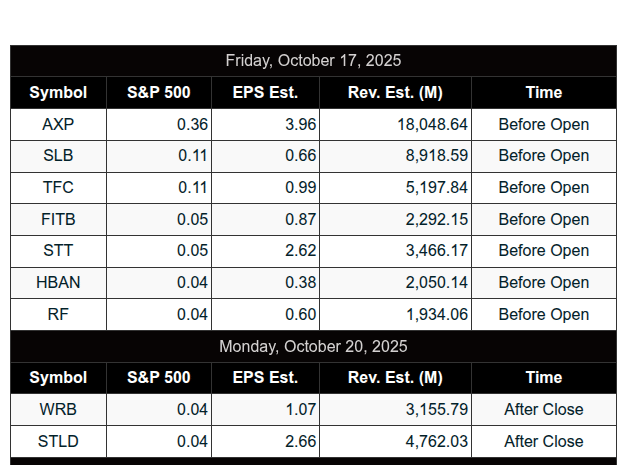Click the Monday, October 20, 2025 date header

[313, 346]
